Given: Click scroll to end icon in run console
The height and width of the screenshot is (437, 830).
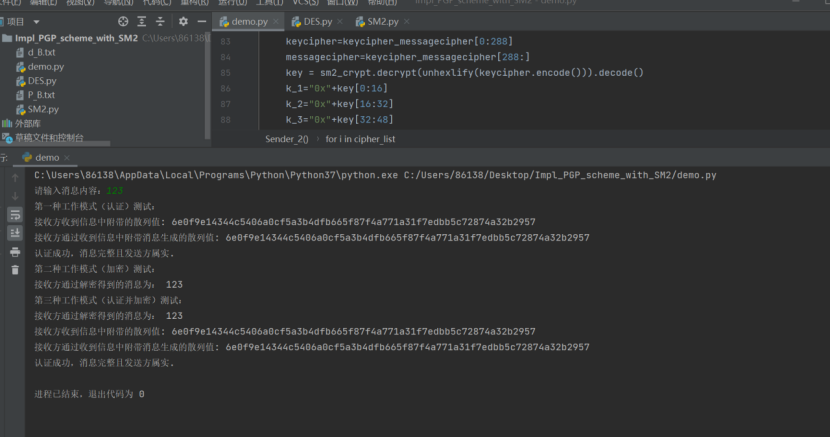Looking at the screenshot, I should [15, 233].
